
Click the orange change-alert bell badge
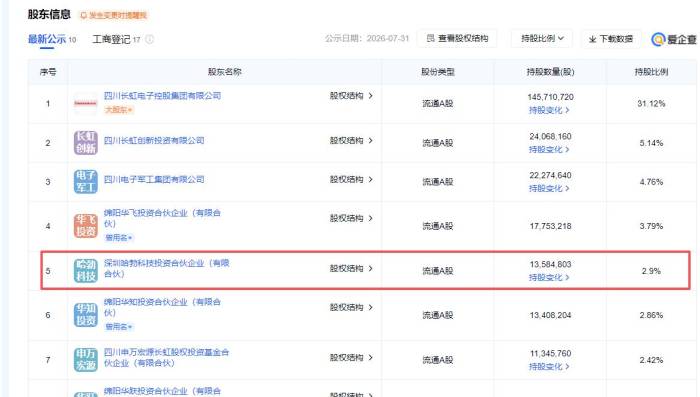tap(113, 15)
